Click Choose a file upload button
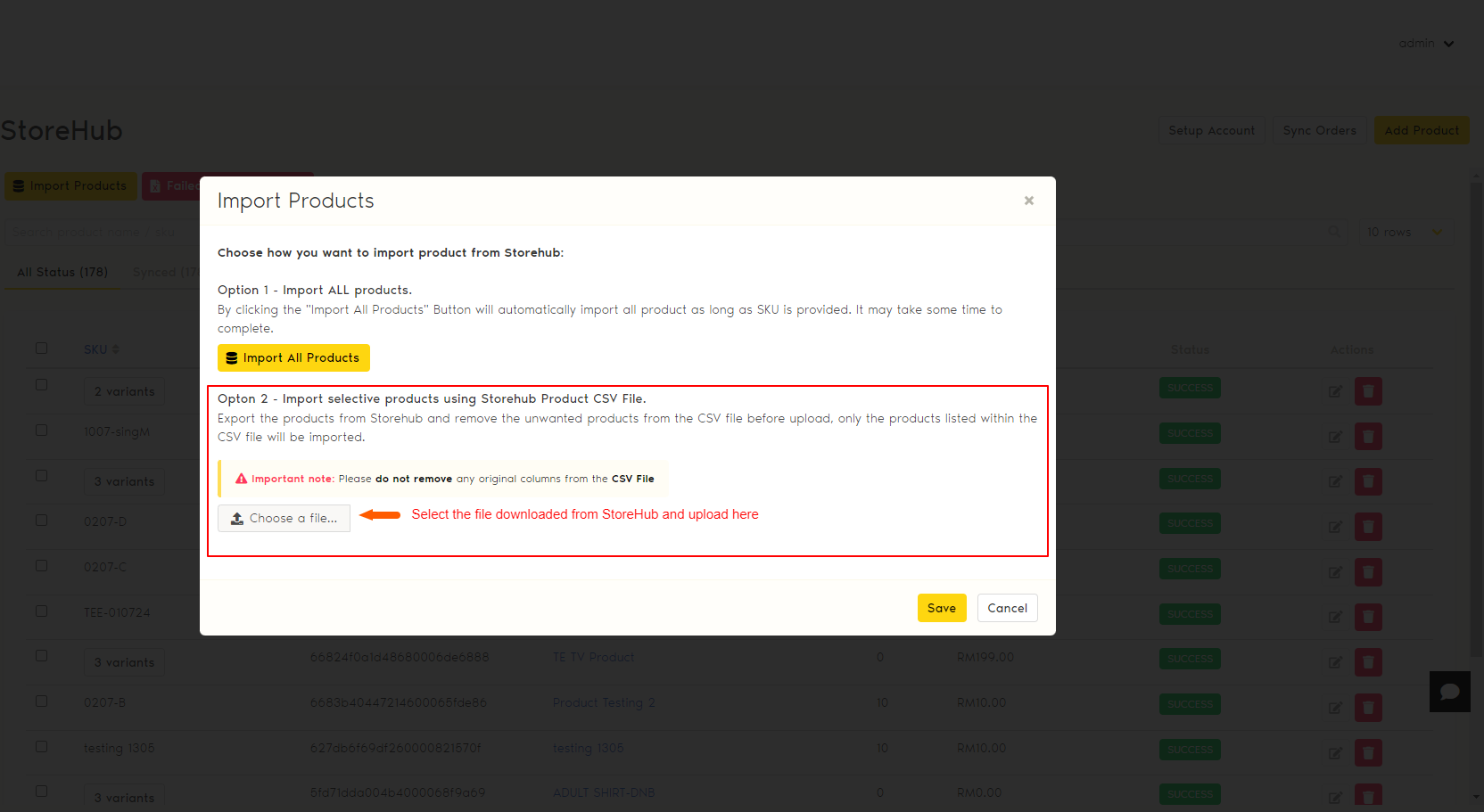1484x812 pixels. 284,518
